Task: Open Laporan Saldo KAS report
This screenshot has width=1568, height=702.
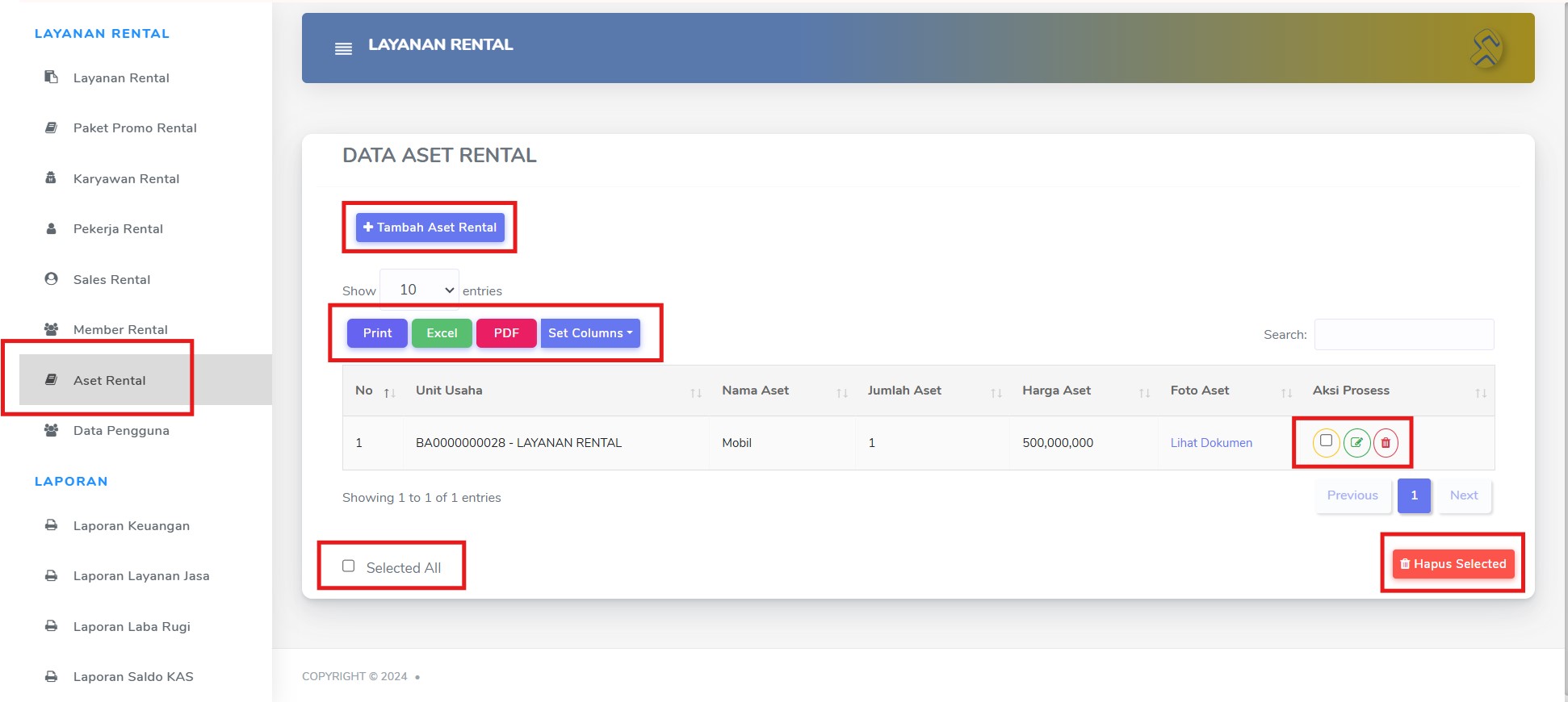Action: pos(133,676)
